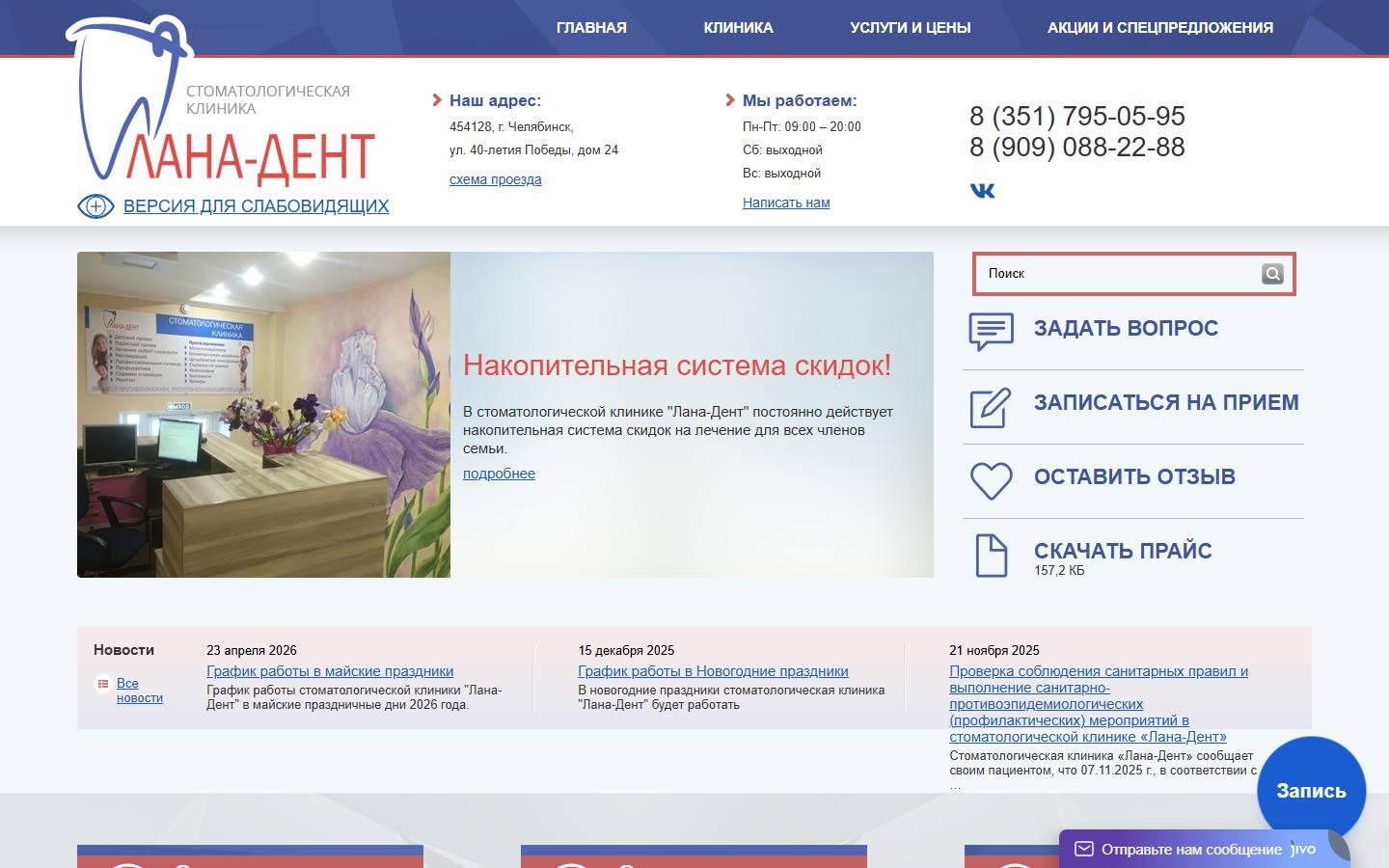Click the speech bubble ask-question icon
The width and height of the screenshot is (1389, 868).
coord(991,332)
